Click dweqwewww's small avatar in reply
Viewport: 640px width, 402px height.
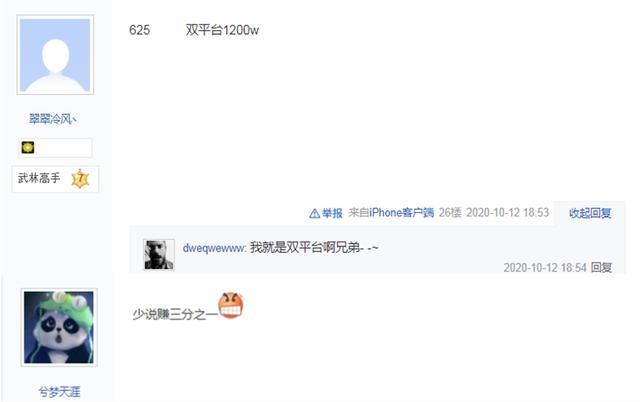(159, 254)
